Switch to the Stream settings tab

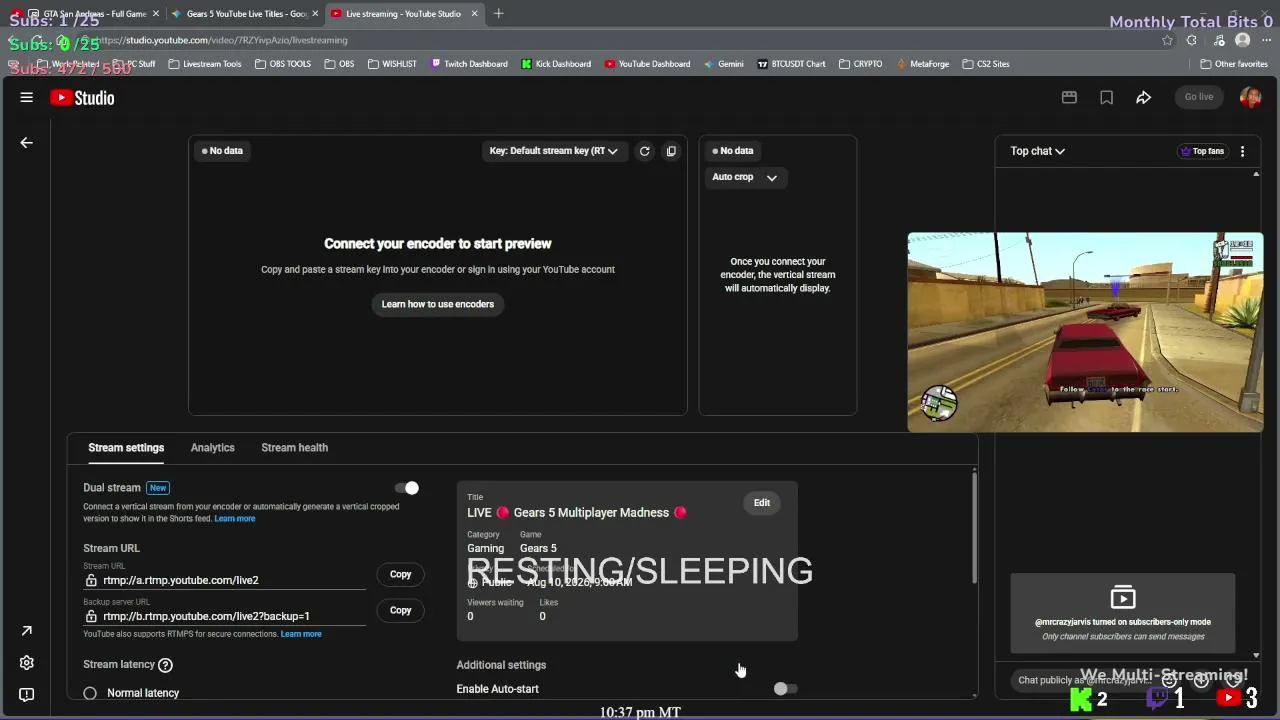click(126, 448)
